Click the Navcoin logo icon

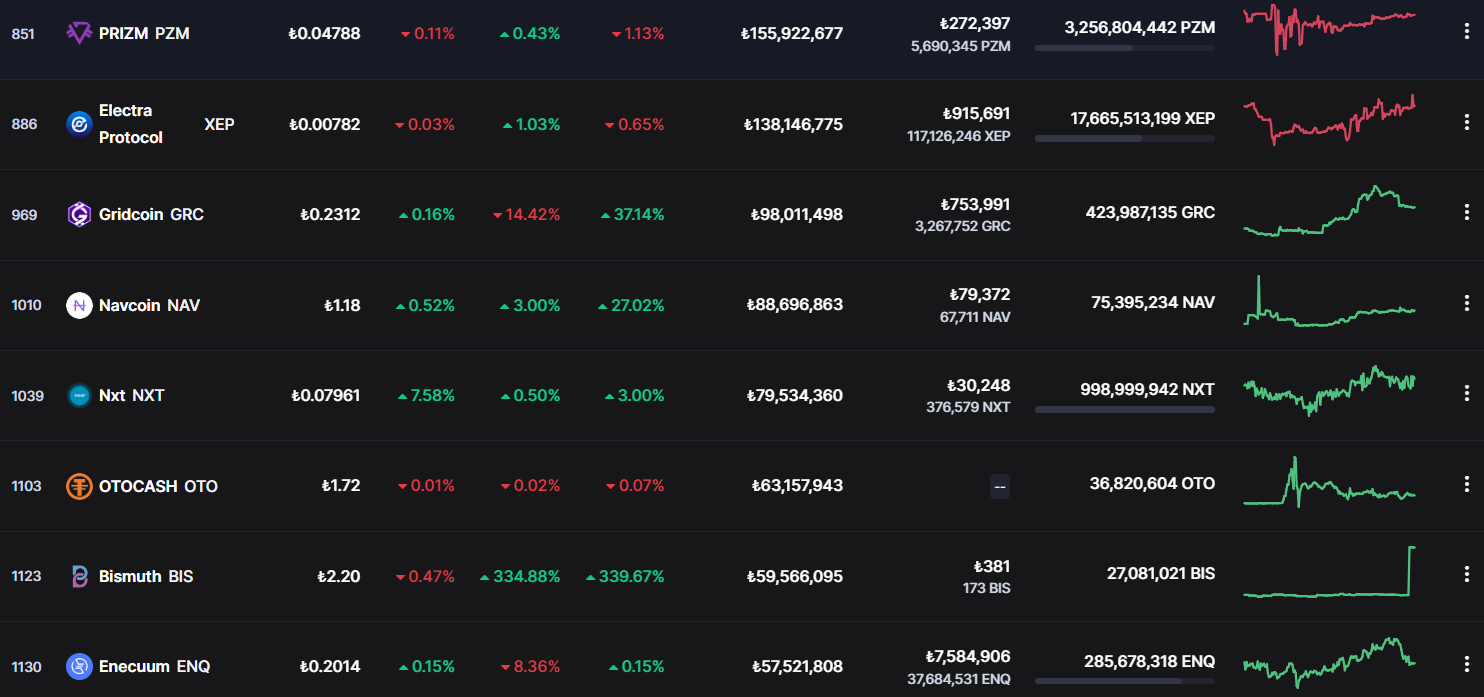coord(79,305)
